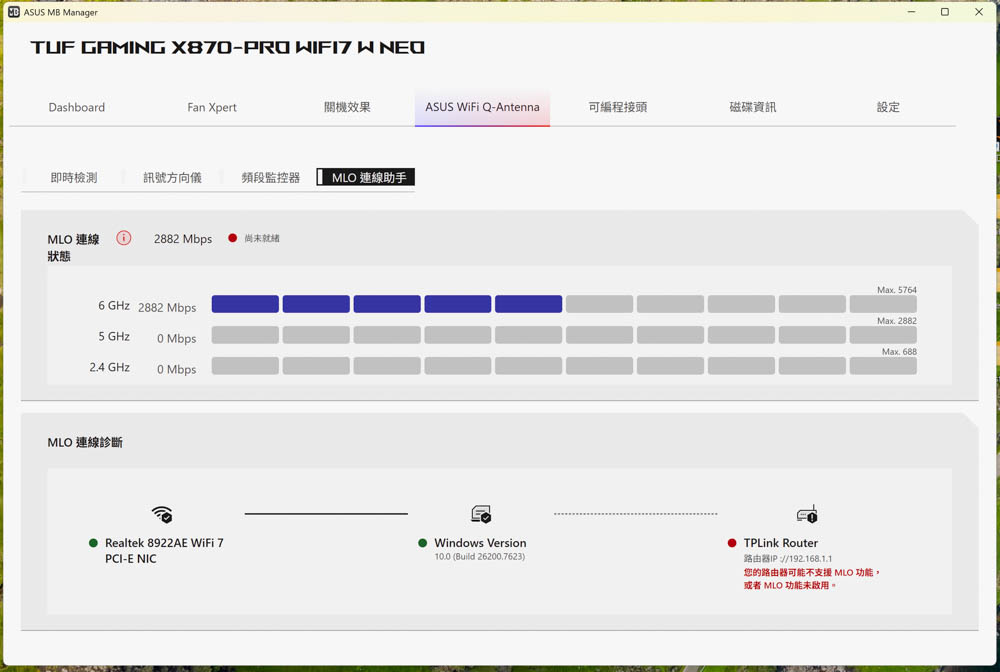
Task: Switch to the Fan Xpert tab
Action: (x=212, y=107)
